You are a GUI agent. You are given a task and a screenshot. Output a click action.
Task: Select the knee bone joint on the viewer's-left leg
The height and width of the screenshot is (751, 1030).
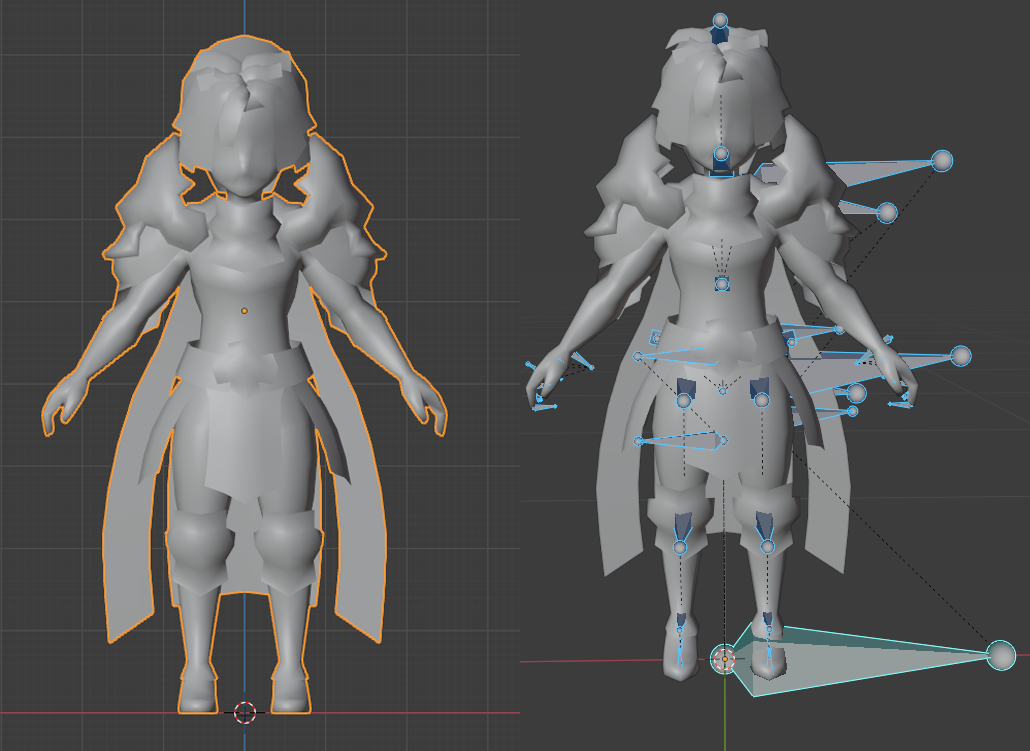click(x=680, y=547)
